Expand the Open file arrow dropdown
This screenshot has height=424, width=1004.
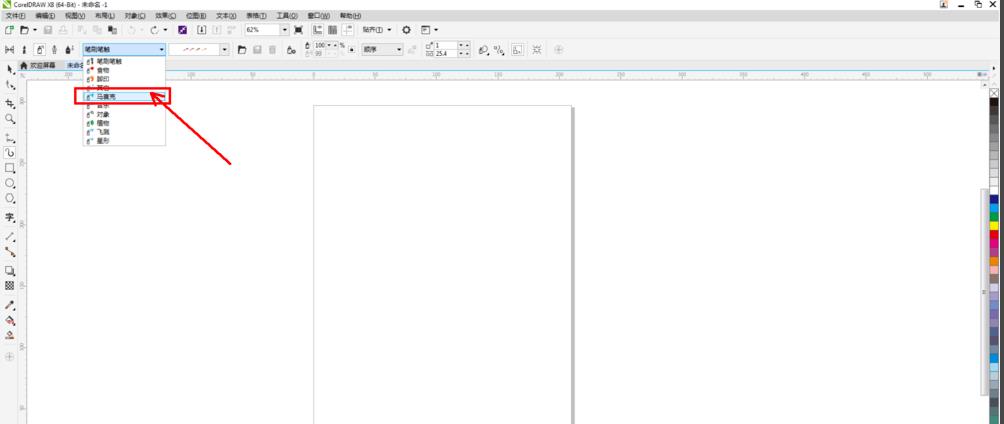pos(35,30)
